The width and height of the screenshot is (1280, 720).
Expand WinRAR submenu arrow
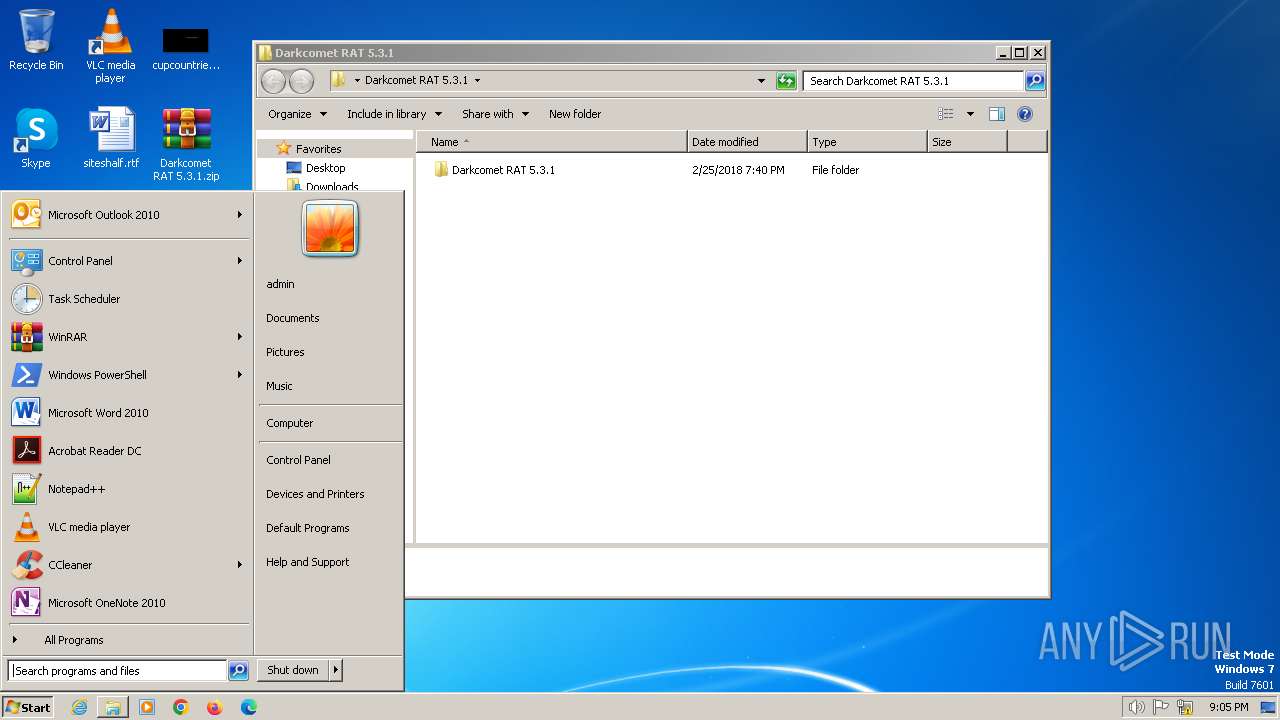click(240, 337)
